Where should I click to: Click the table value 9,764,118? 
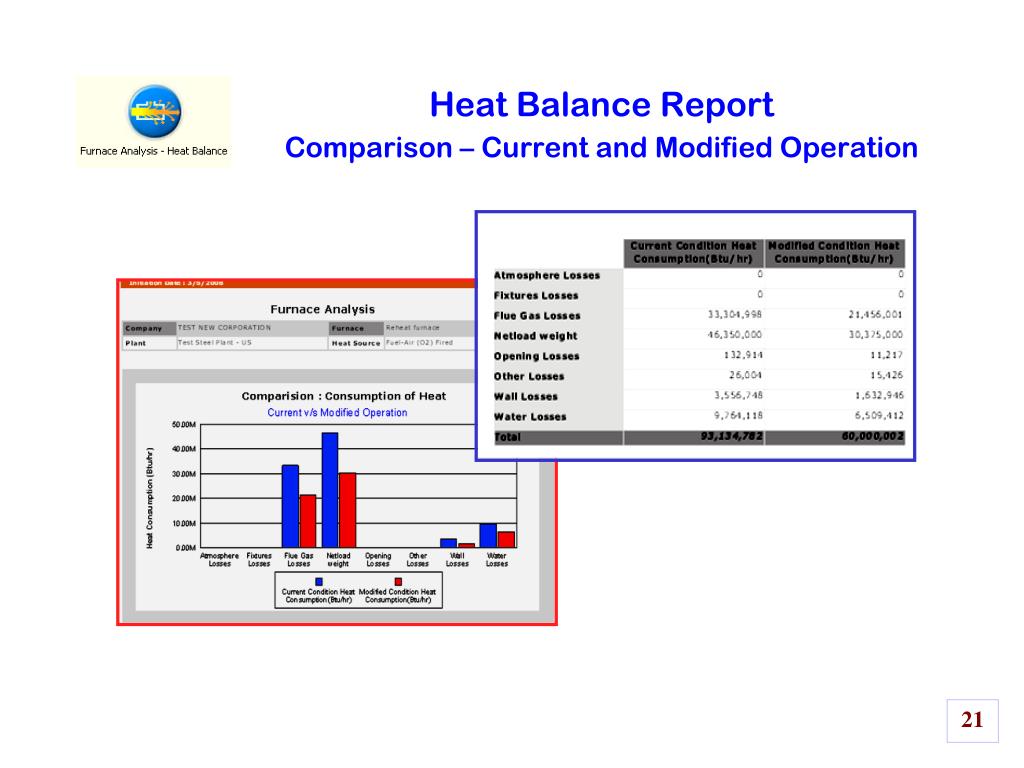point(738,416)
